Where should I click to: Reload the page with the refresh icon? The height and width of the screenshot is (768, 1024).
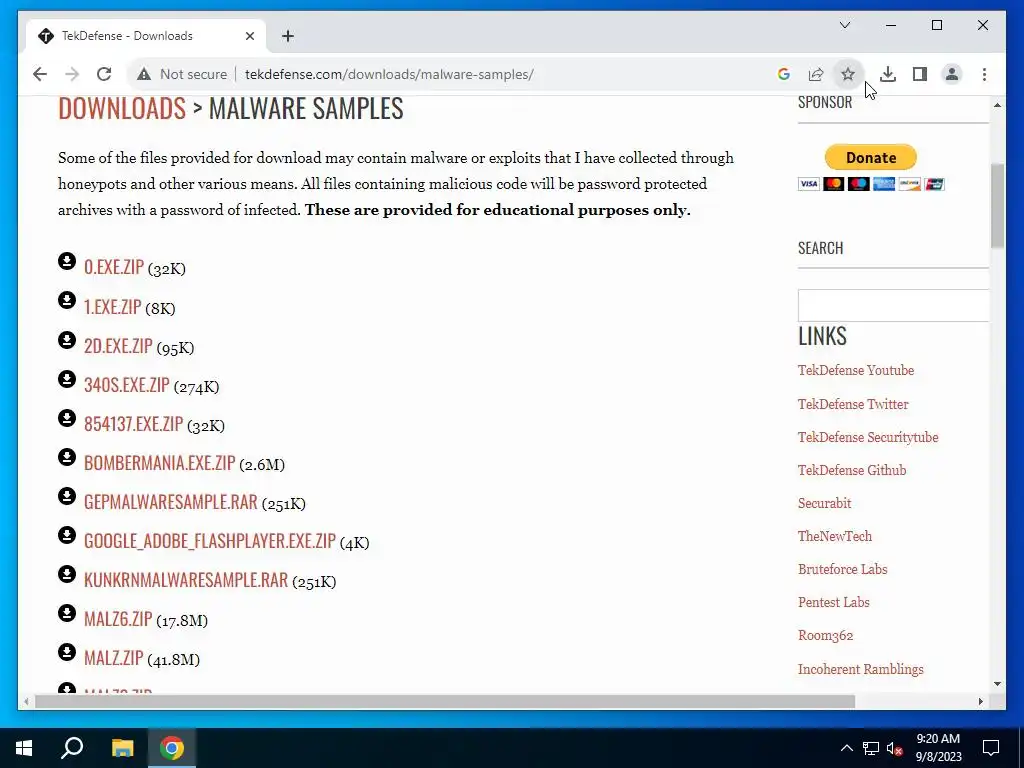(104, 74)
